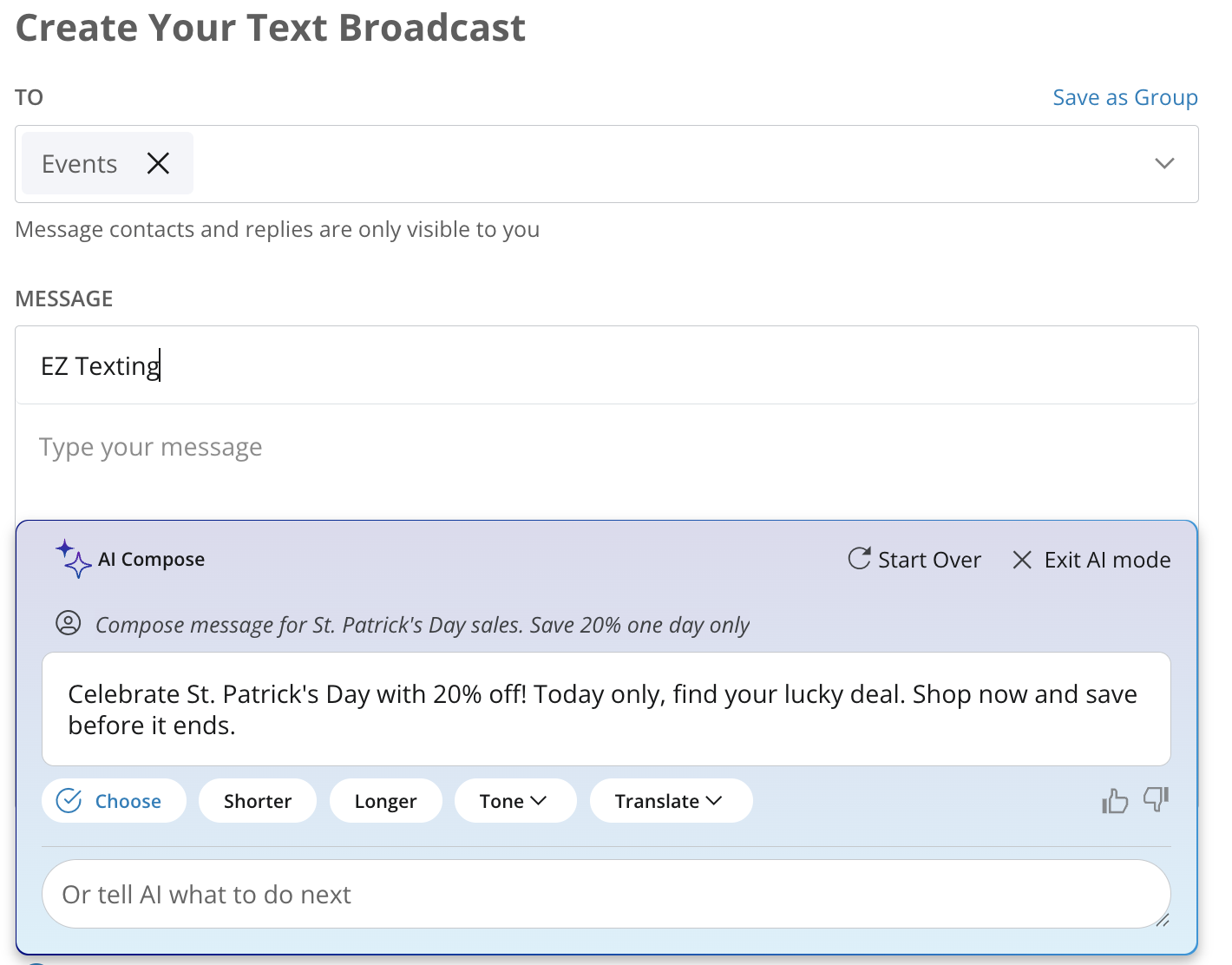Click the Compose message prompt text
Viewport: 1232px width, 965px height.
coord(423,625)
